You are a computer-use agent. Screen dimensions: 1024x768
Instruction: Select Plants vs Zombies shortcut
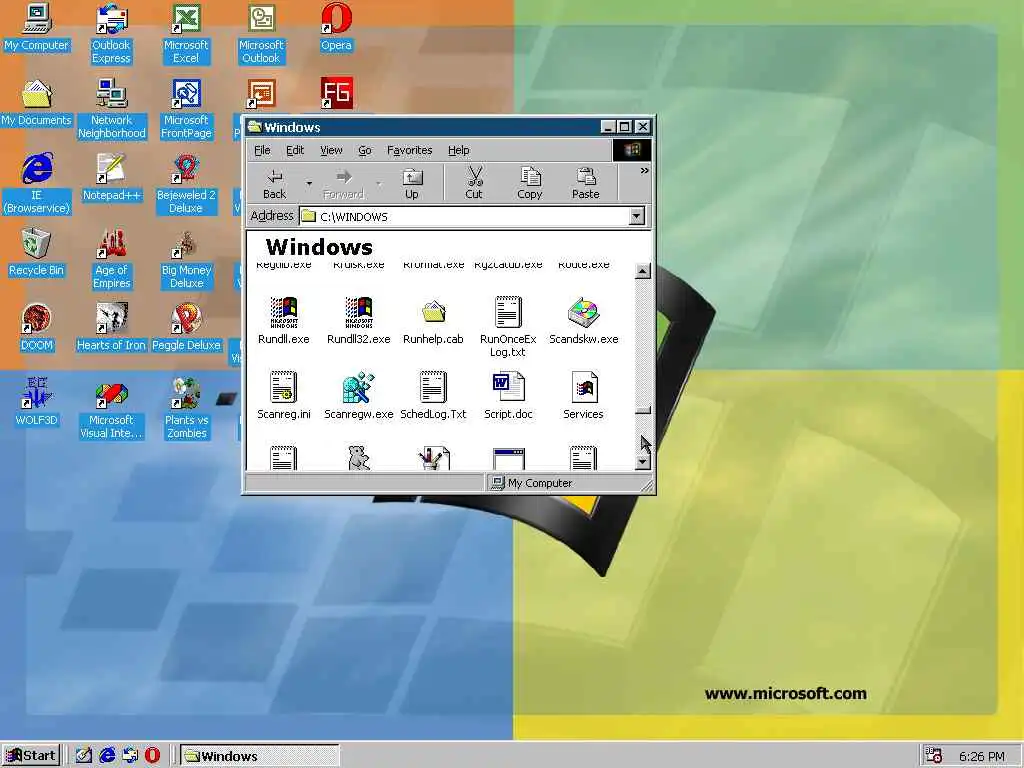[186, 409]
